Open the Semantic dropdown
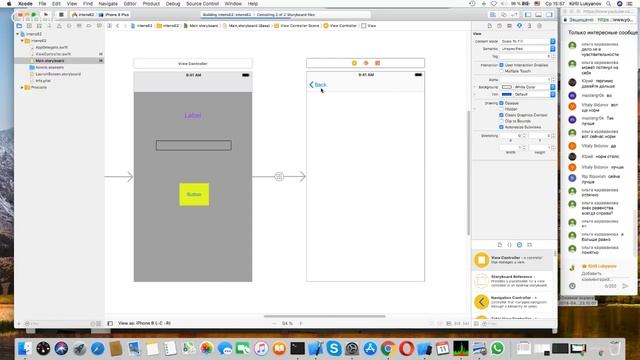The width and height of the screenshot is (640, 360). click(x=528, y=49)
